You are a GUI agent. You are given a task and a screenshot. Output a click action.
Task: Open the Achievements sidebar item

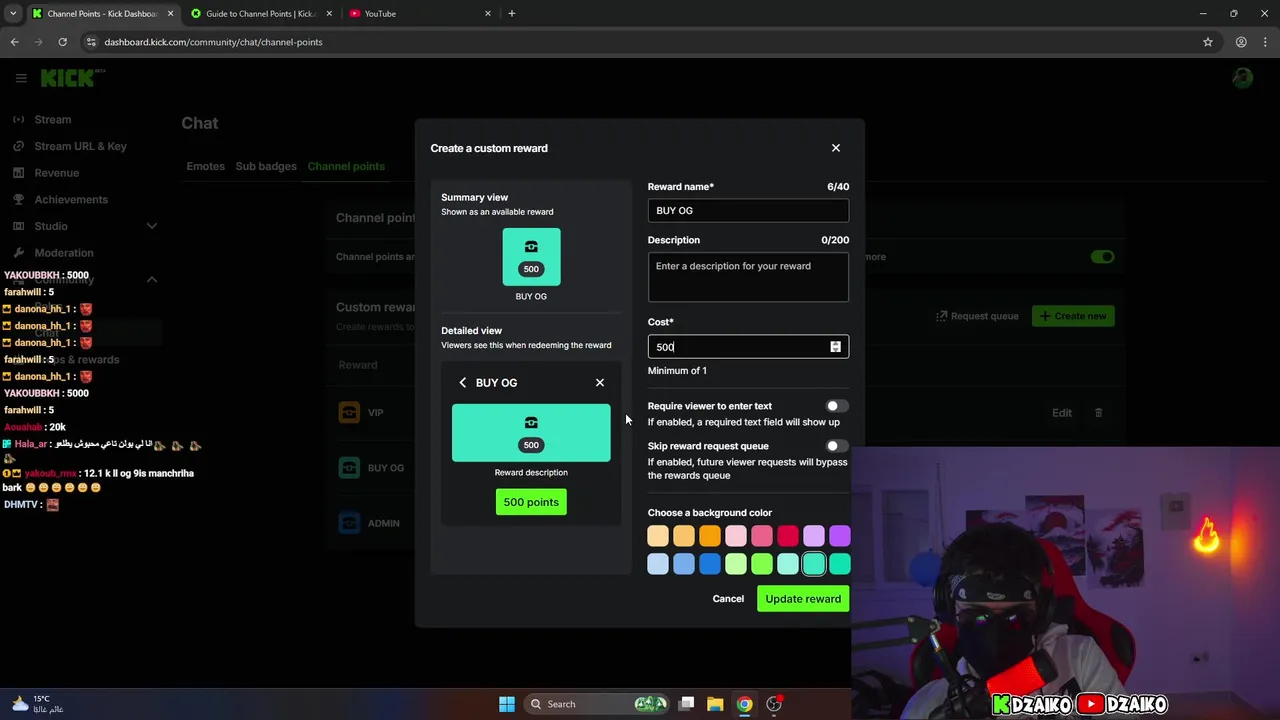click(71, 200)
